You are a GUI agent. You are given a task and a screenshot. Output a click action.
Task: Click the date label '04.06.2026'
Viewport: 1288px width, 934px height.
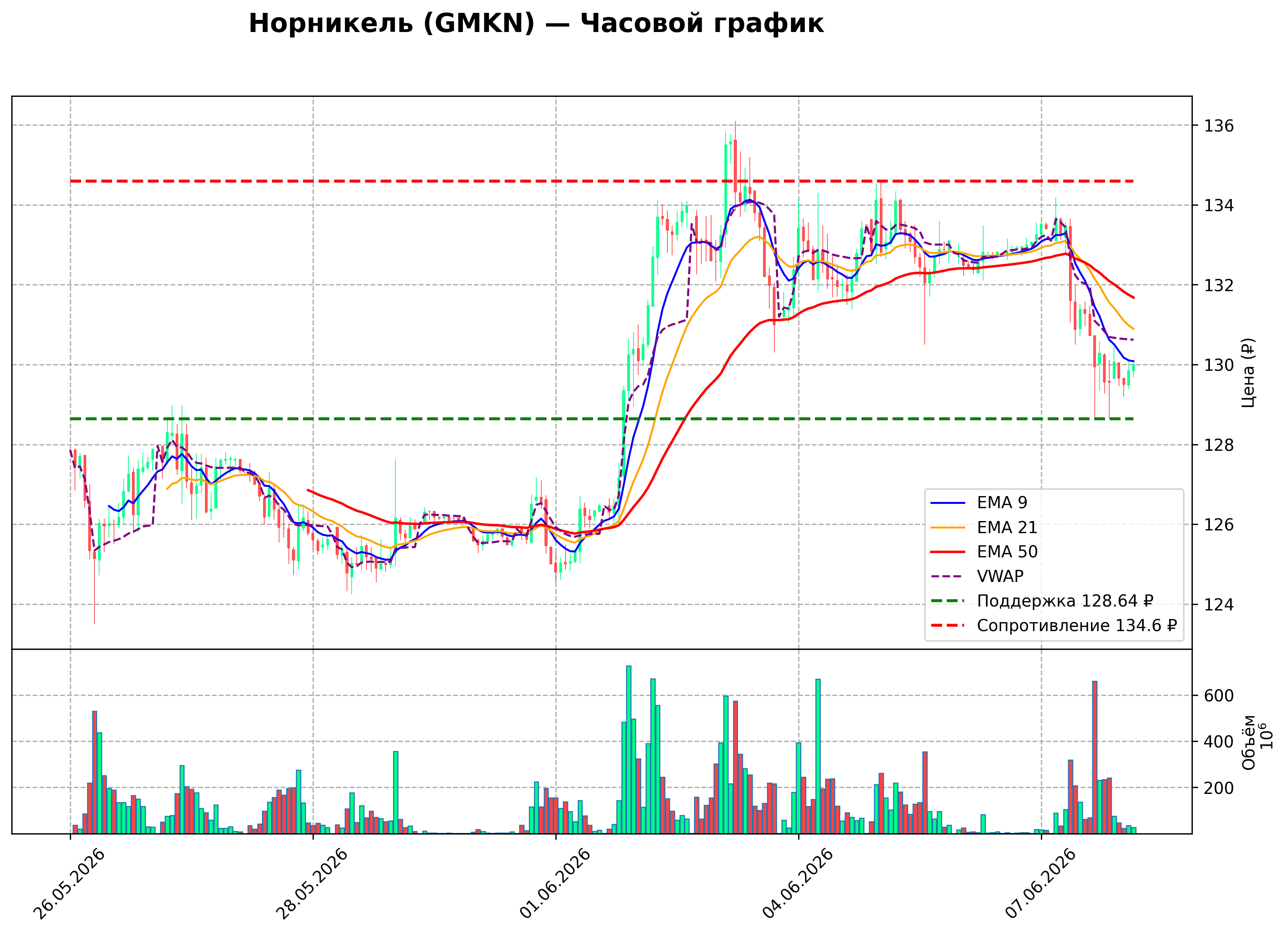[798, 884]
